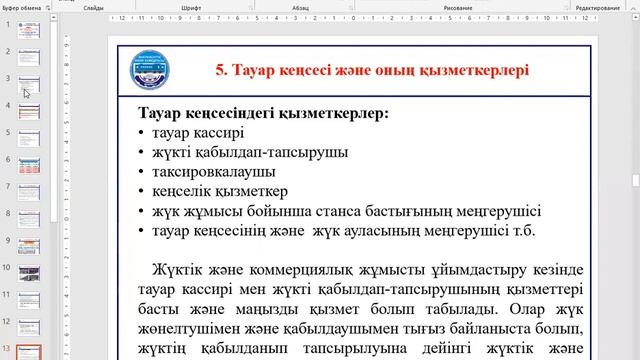Click the bullet 'жүкті қабылдап-тапсырушы'

point(250,152)
